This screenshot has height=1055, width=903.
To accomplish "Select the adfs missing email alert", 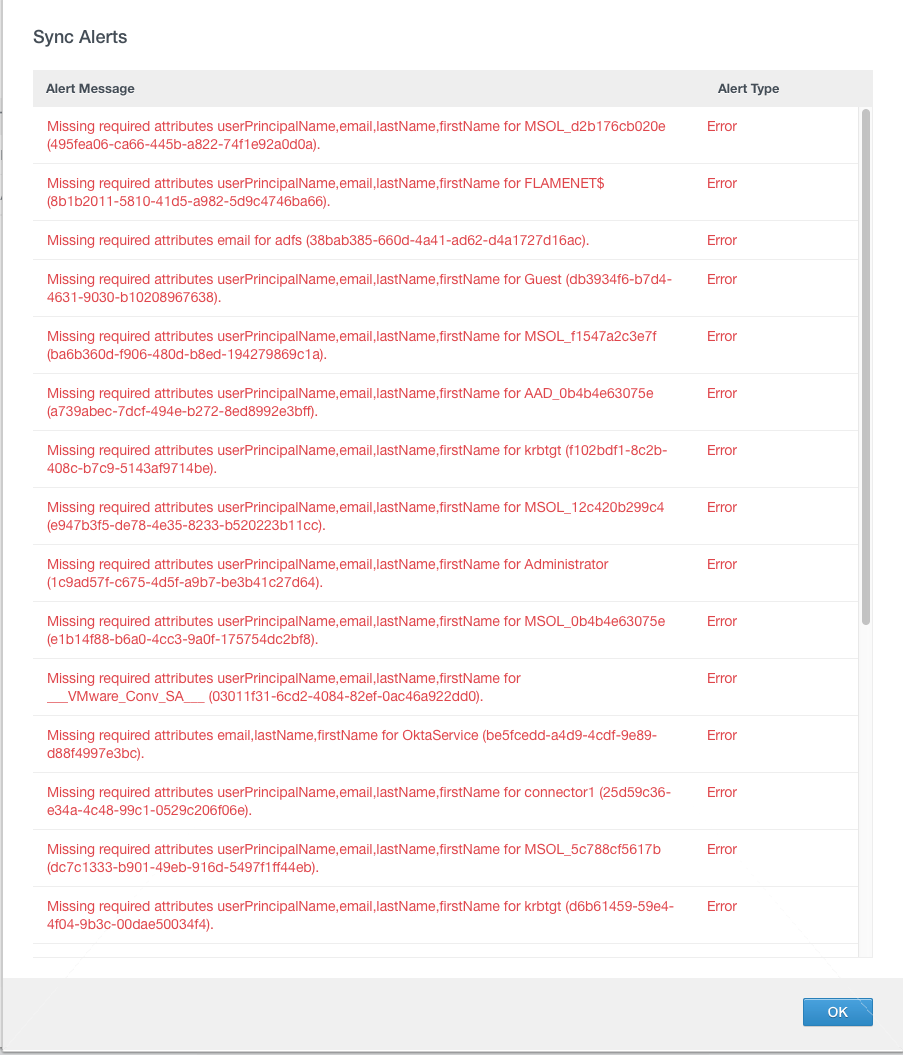I will [318, 240].
